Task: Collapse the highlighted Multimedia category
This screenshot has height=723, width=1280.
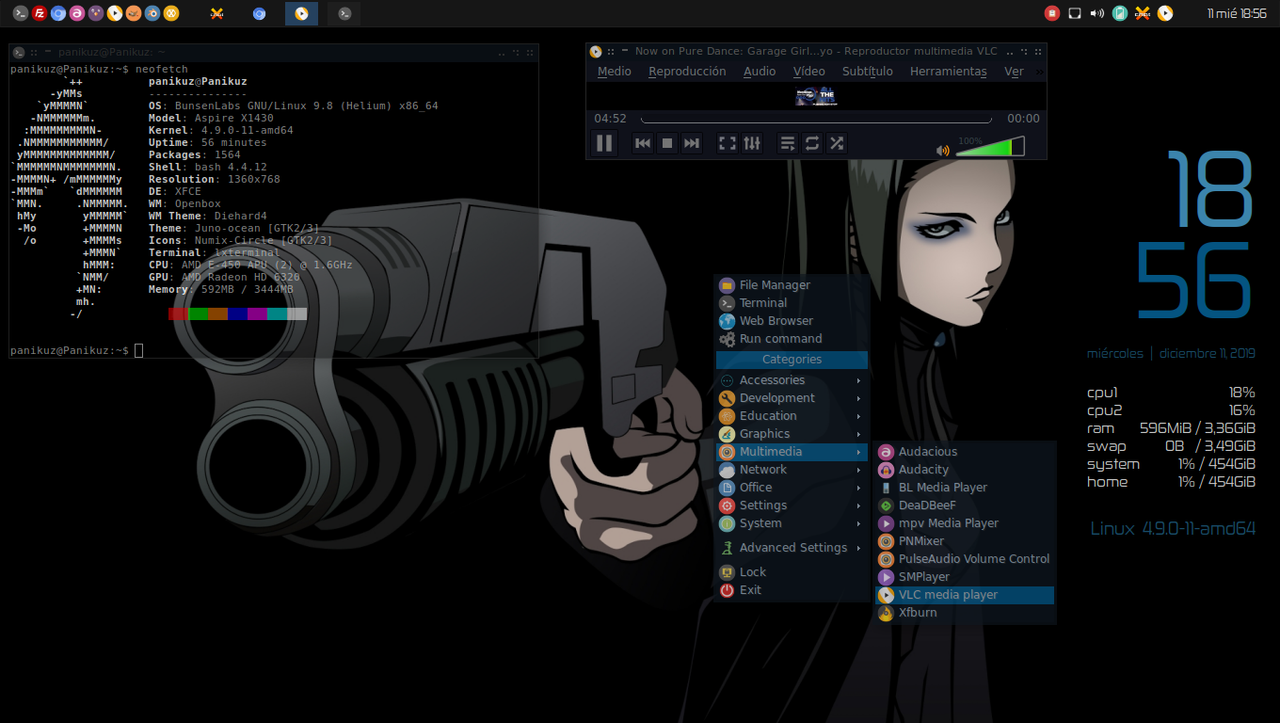Action: click(x=792, y=452)
